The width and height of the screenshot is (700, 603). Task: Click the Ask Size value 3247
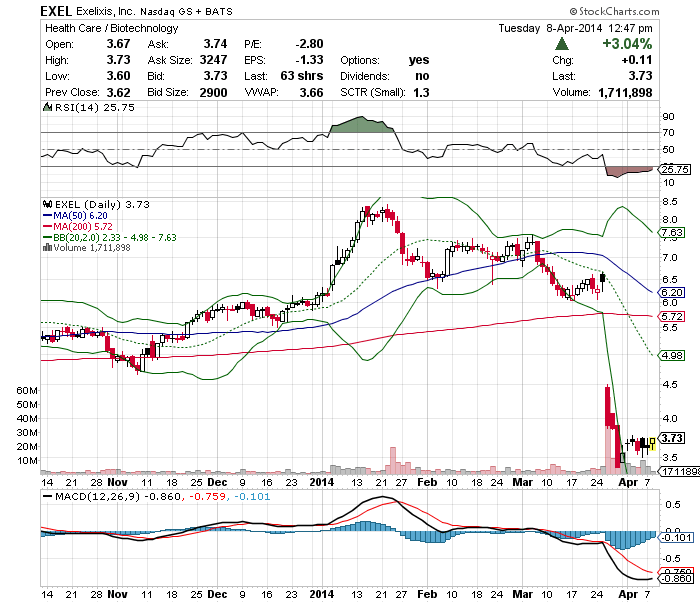(213, 60)
